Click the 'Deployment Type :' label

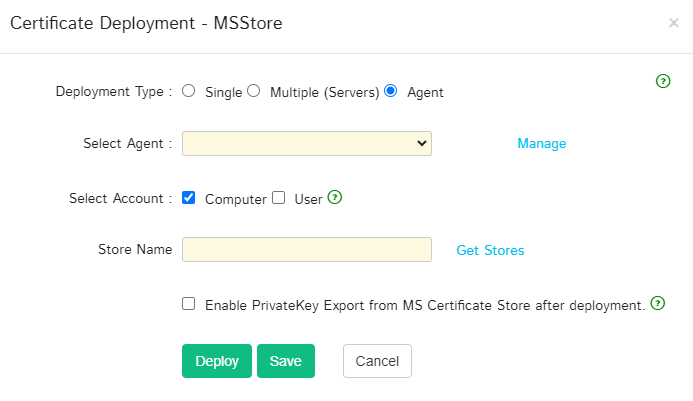tap(114, 92)
